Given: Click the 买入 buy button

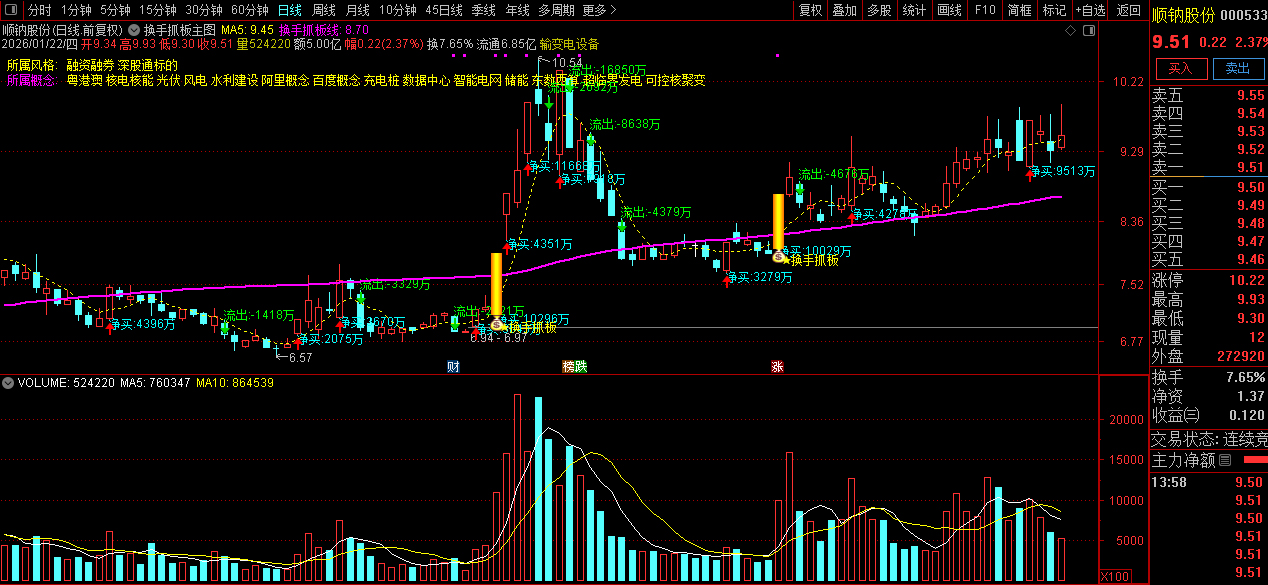Looking at the screenshot, I should click(x=1181, y=68).
